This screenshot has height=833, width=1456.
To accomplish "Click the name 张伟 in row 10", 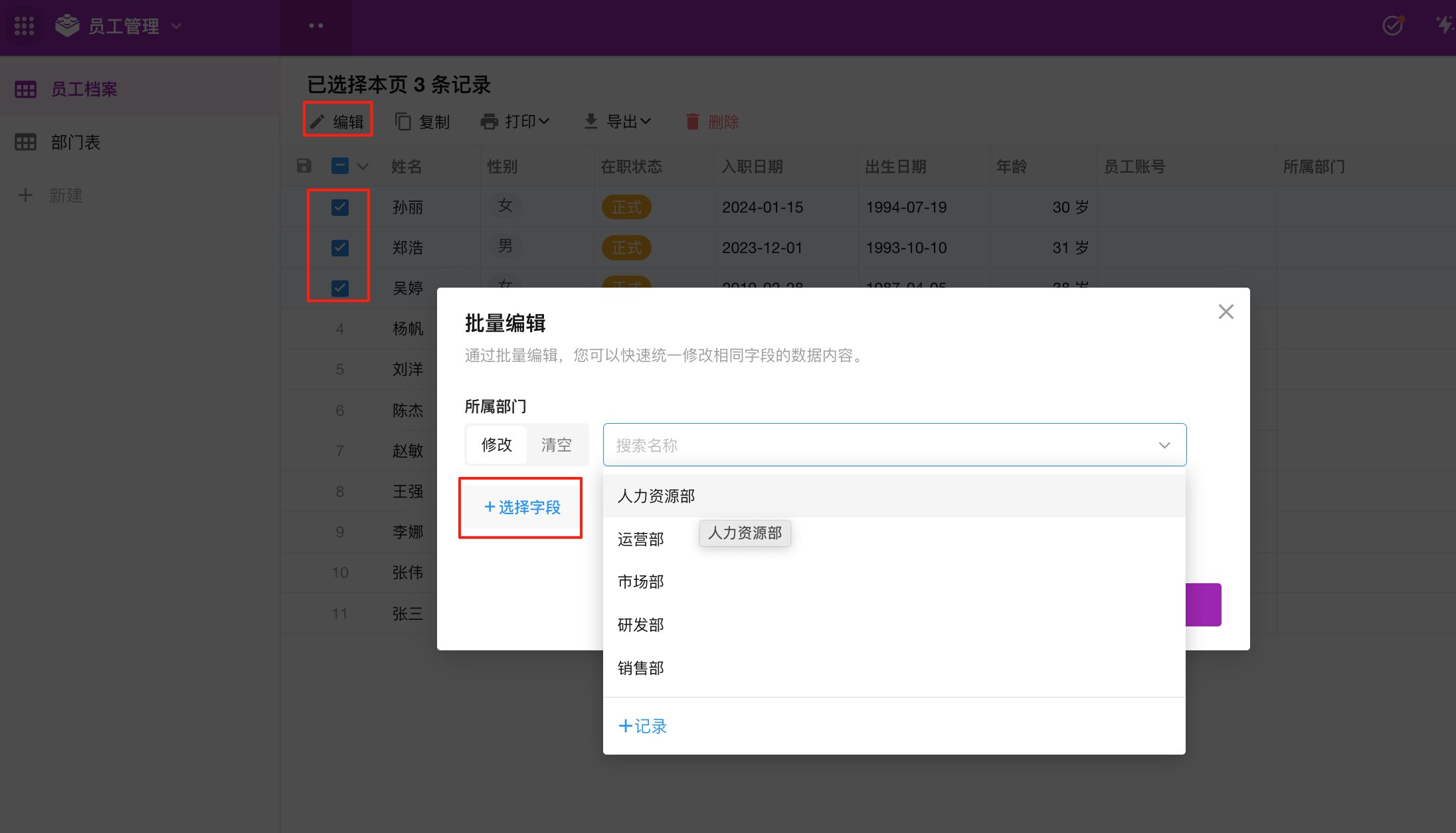I will (408, 573).
